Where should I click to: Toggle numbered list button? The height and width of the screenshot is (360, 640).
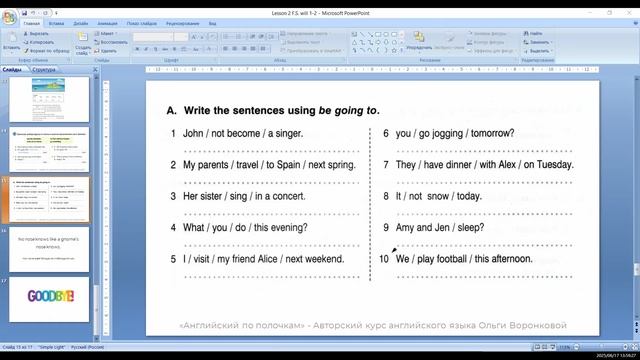(x=239, y=37)
